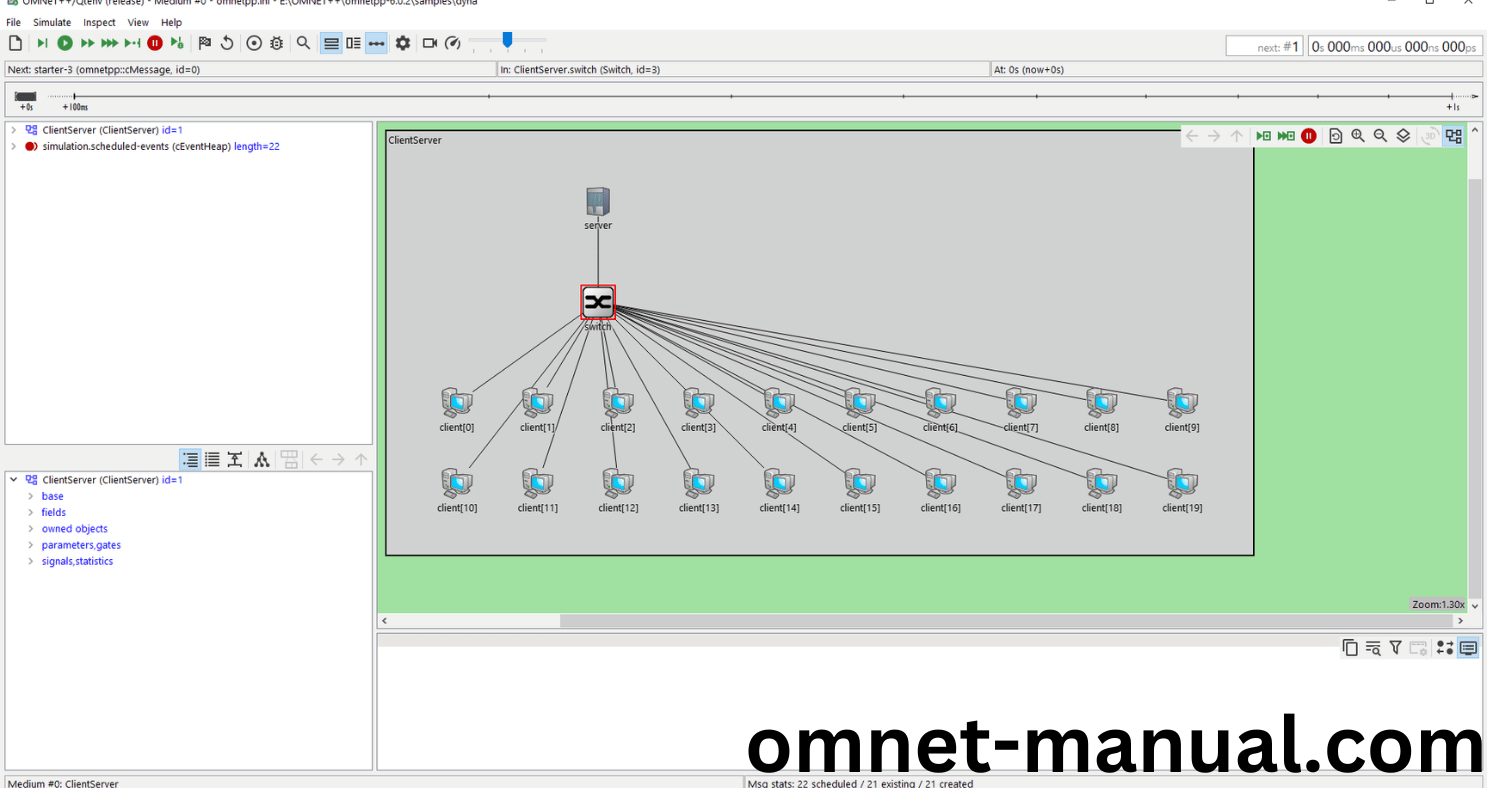Open the Simulate menu
Image resolution: width=1487 pixels, height=788 pixels.
pos(52,22)
